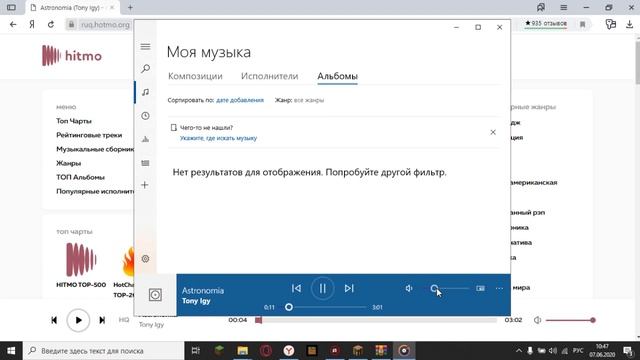This screenshot has width=640, height=360.
Task: Pause Astronomia playback in Groove
Action: 322,288
